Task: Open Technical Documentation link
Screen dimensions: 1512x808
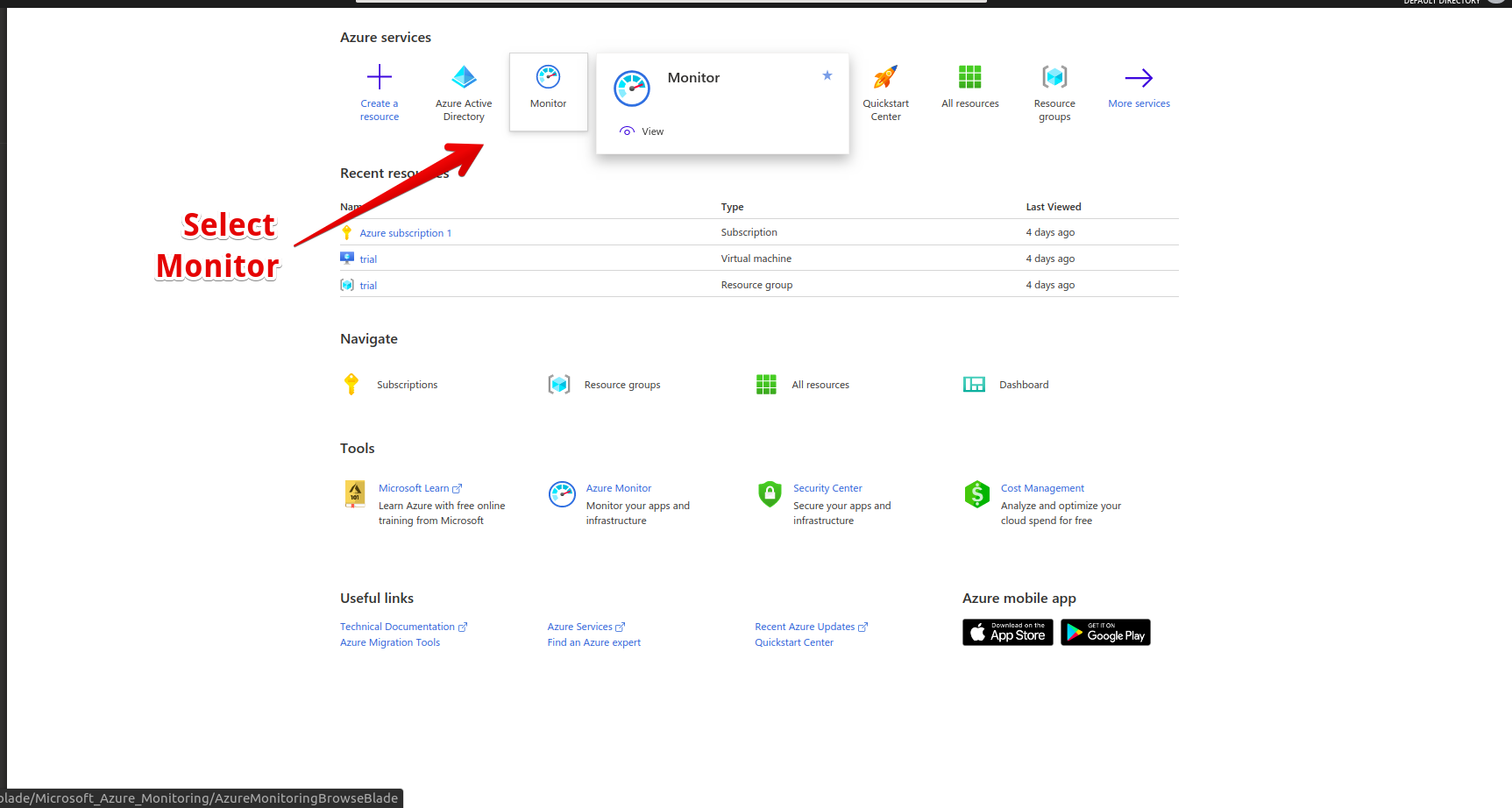Action: [403, 627]
